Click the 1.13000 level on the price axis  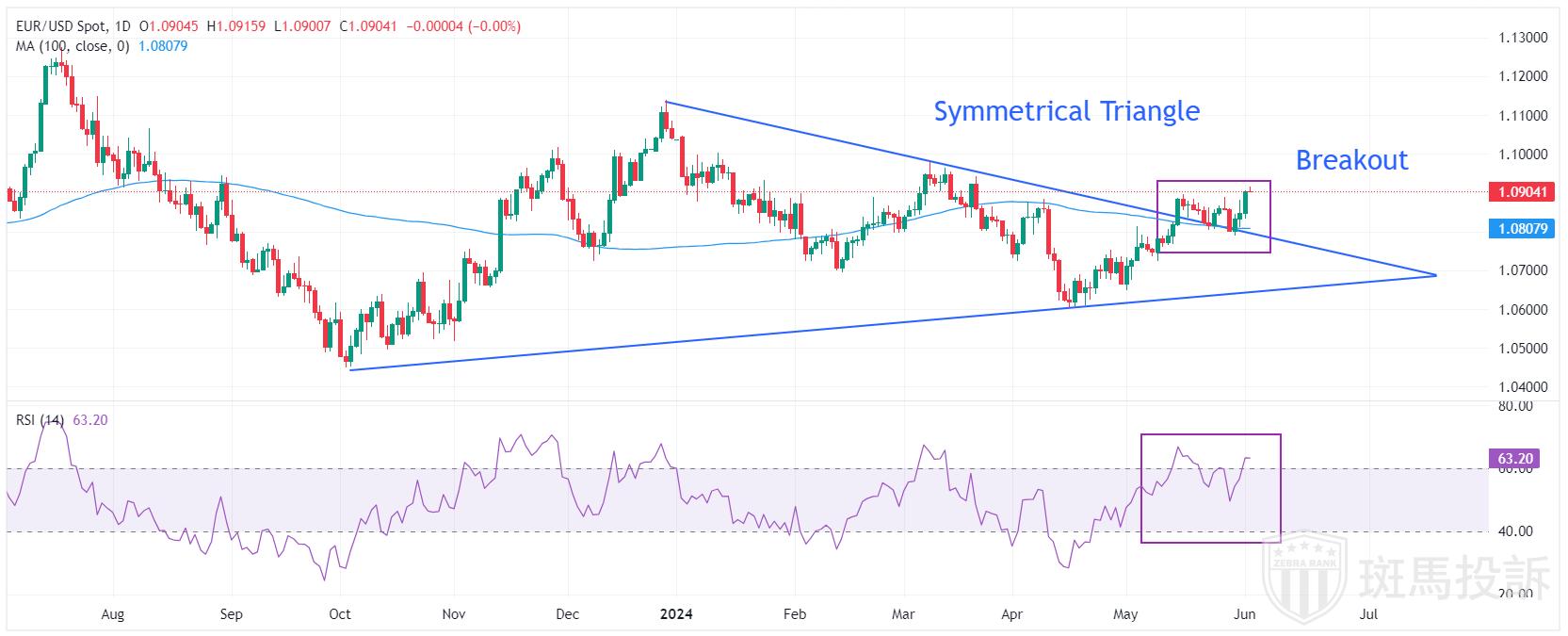[1523, 38]
